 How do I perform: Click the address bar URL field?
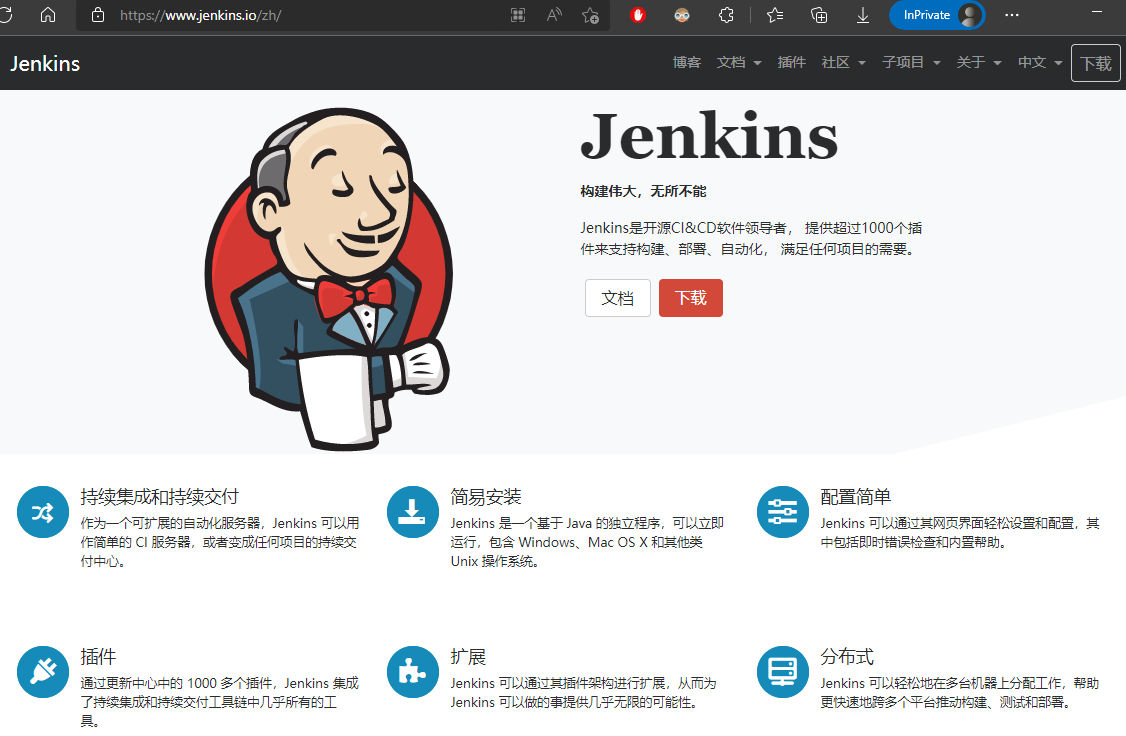[302, 15]
